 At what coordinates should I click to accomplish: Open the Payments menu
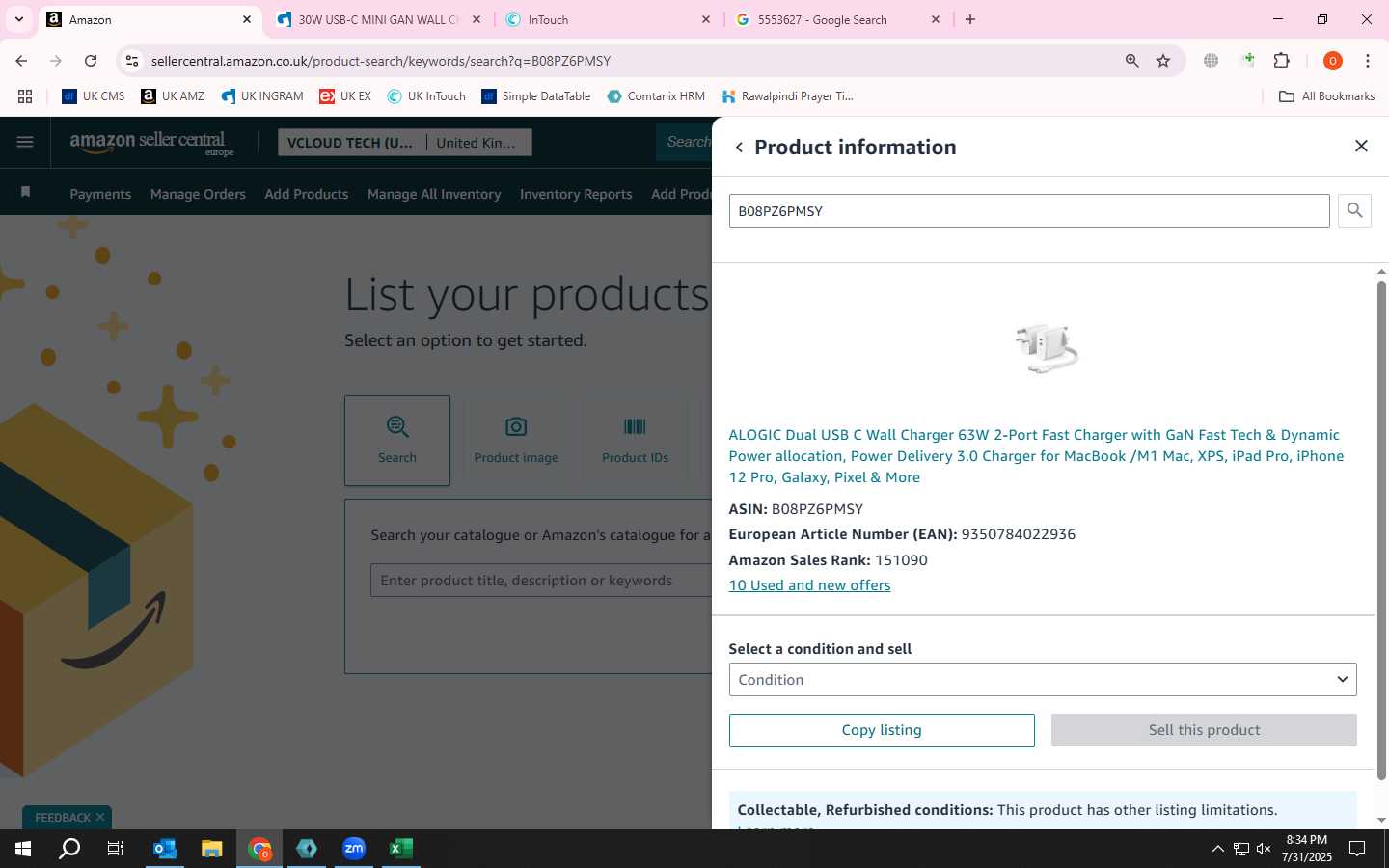coord(100,194)
